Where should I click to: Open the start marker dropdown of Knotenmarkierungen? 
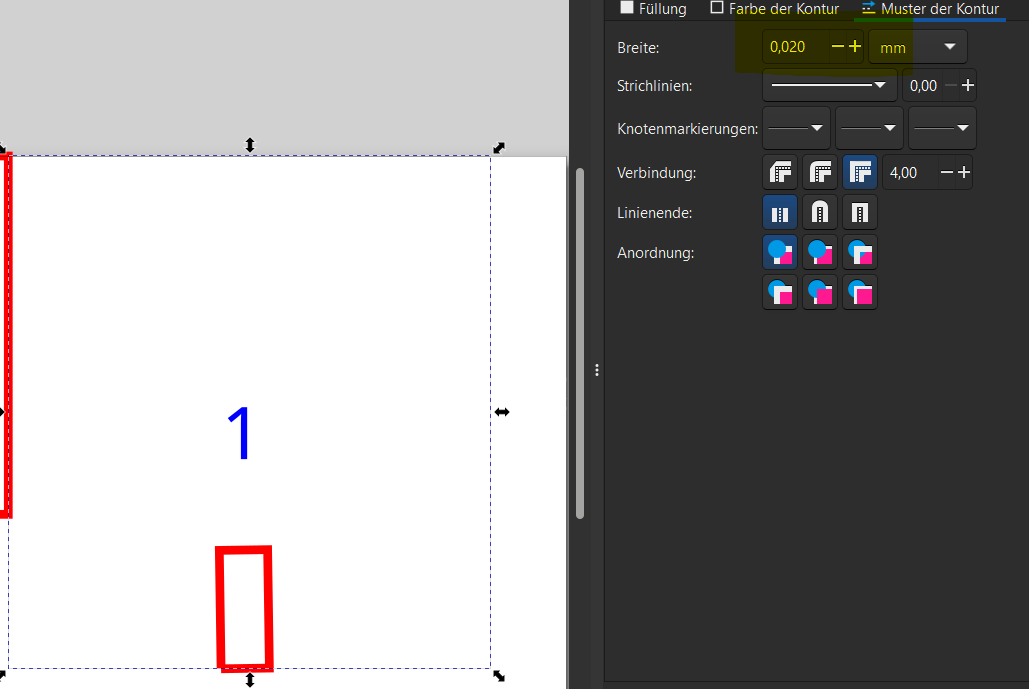pyautogui.click(x=796, y=128)
